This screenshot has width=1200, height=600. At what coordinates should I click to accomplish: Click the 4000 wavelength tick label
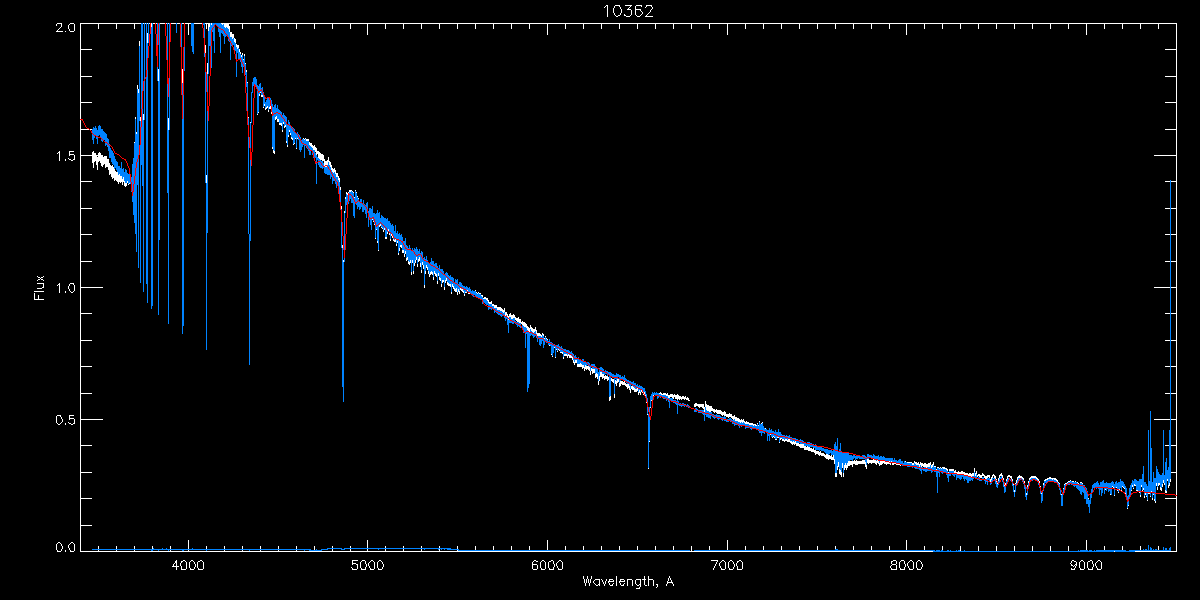(x=188, y=565)
